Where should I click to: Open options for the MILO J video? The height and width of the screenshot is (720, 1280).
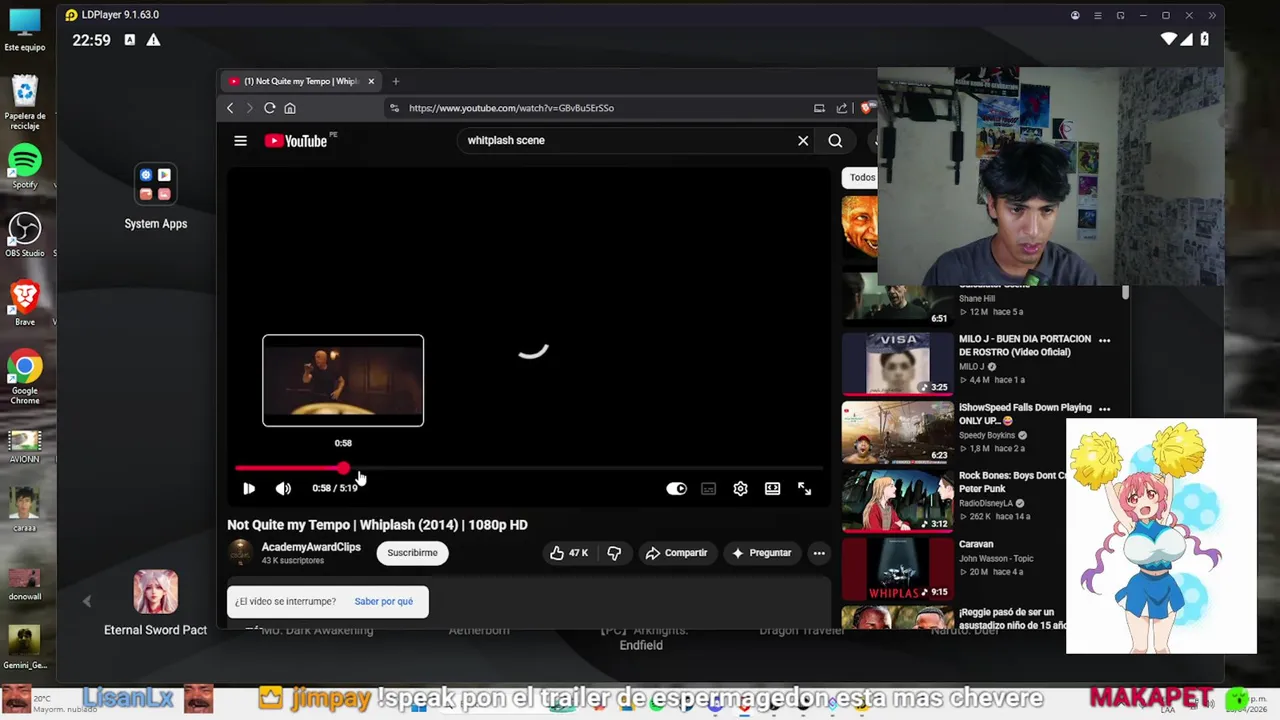click(1104, 341)
